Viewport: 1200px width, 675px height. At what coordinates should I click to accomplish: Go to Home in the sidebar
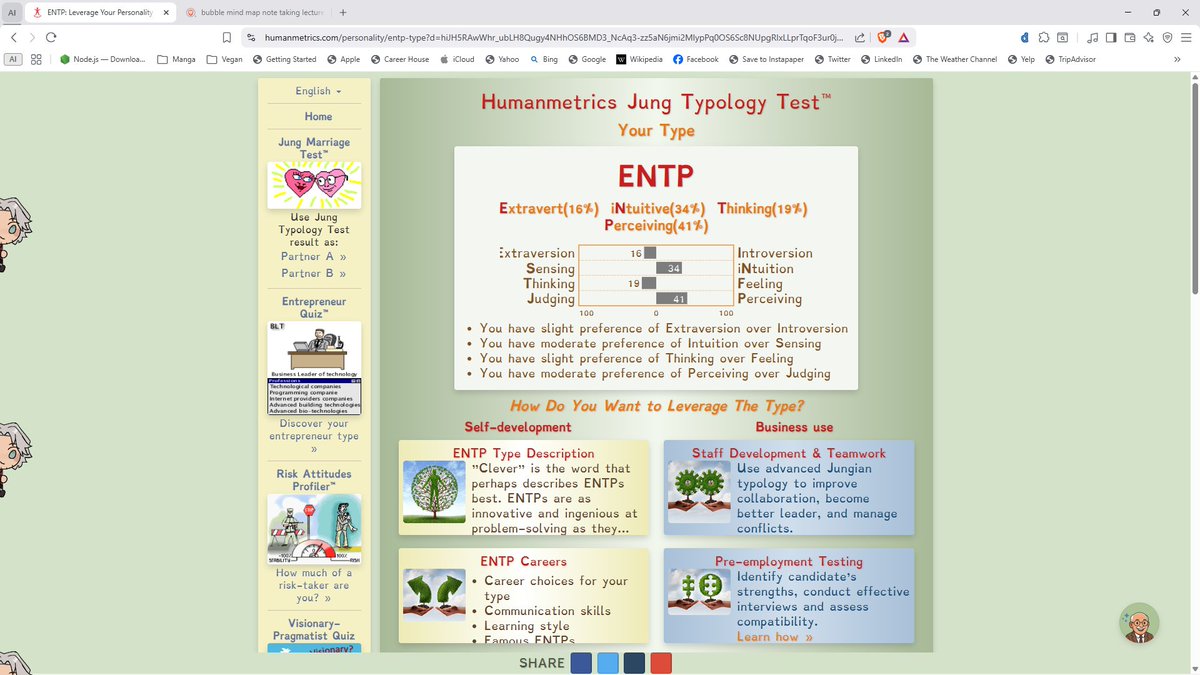coord(318,116)
